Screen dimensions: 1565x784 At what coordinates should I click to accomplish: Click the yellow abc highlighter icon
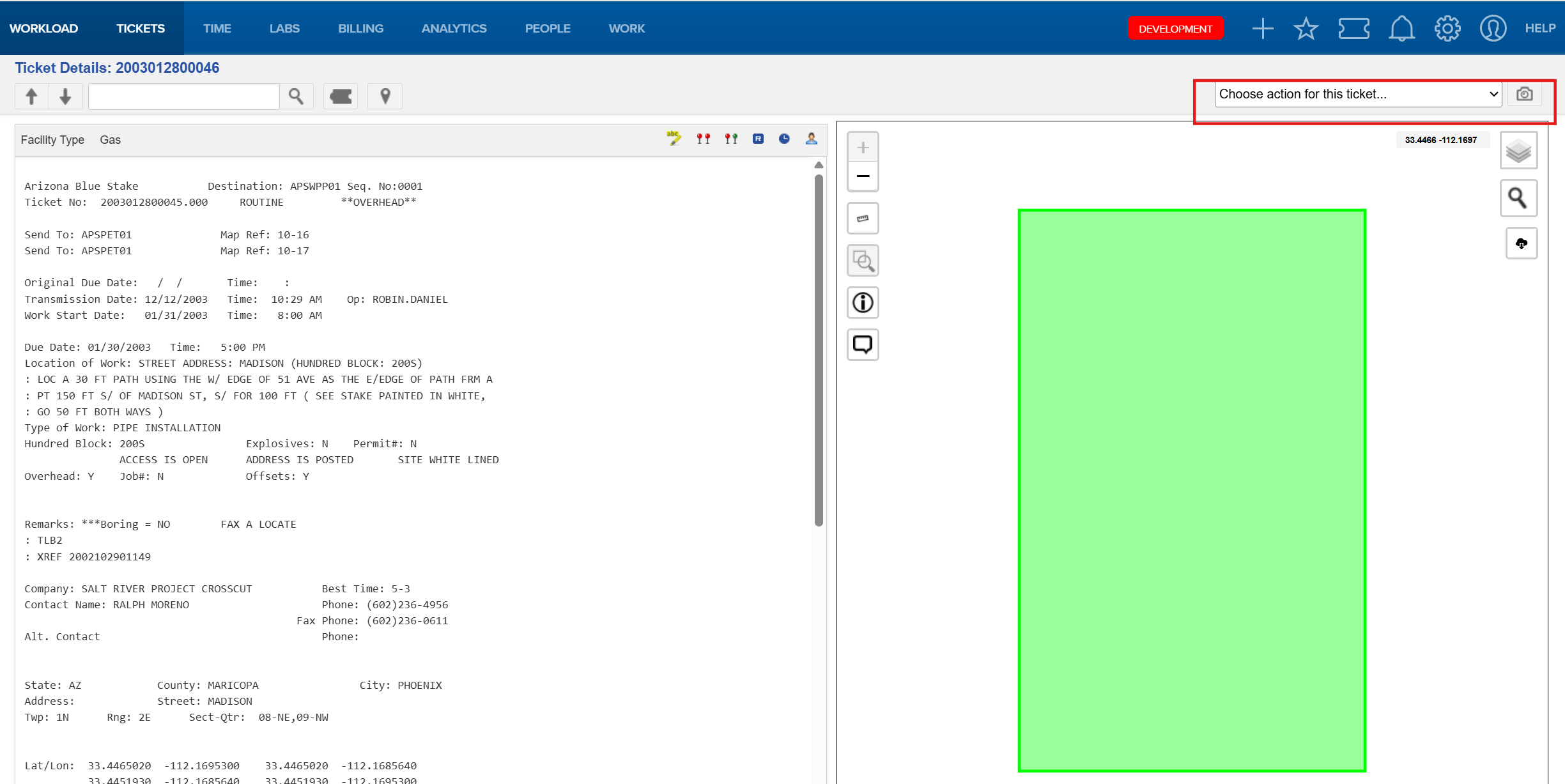point(674,139)
